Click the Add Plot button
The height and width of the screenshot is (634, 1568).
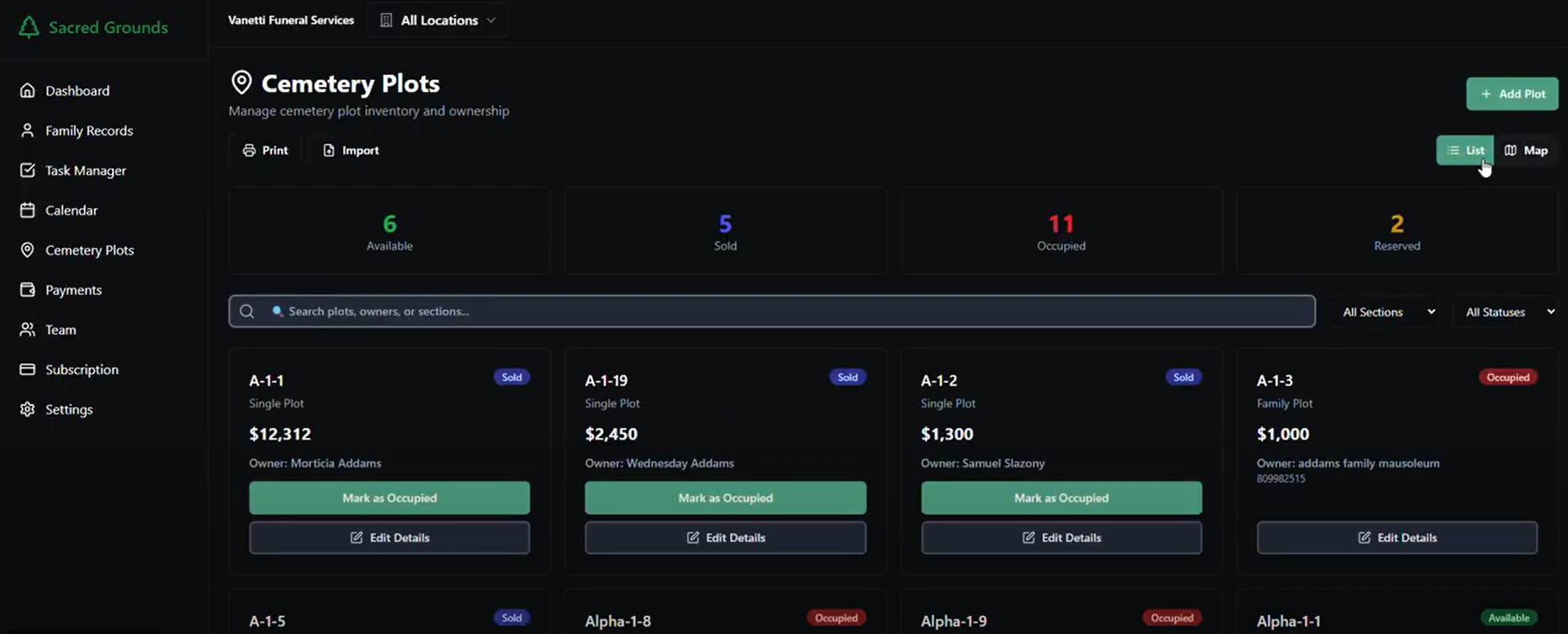point(1511,94)
